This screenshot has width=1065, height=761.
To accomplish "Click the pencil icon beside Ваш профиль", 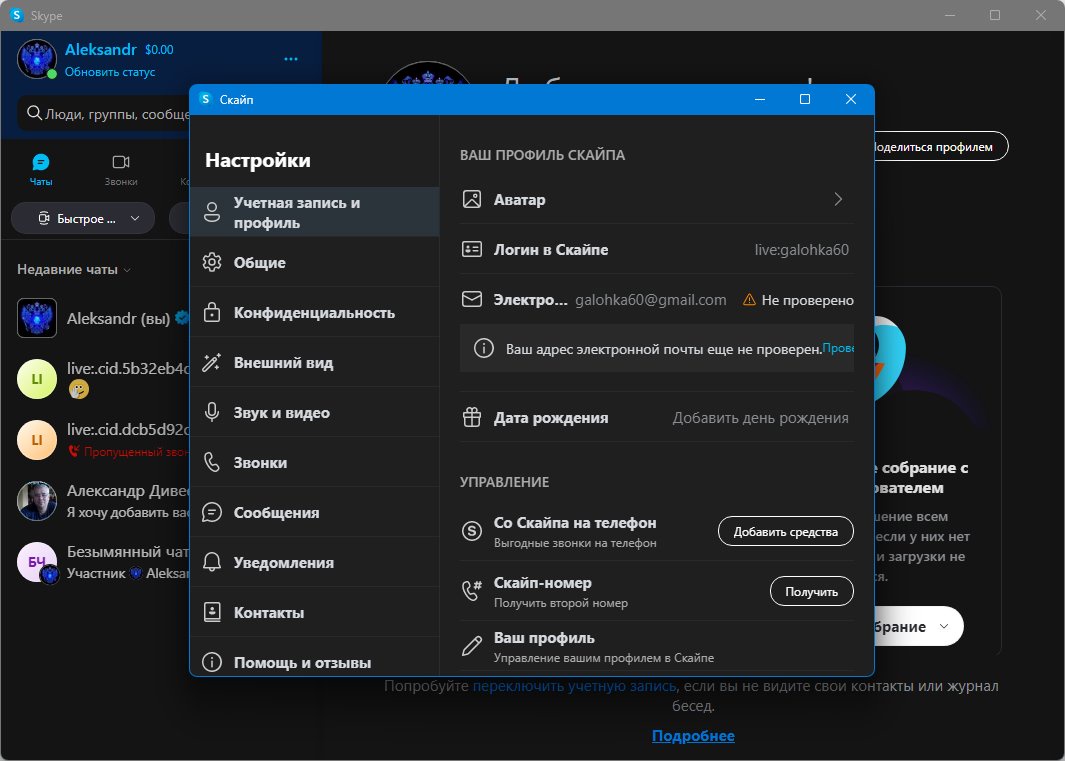I will tap(471, 645).
